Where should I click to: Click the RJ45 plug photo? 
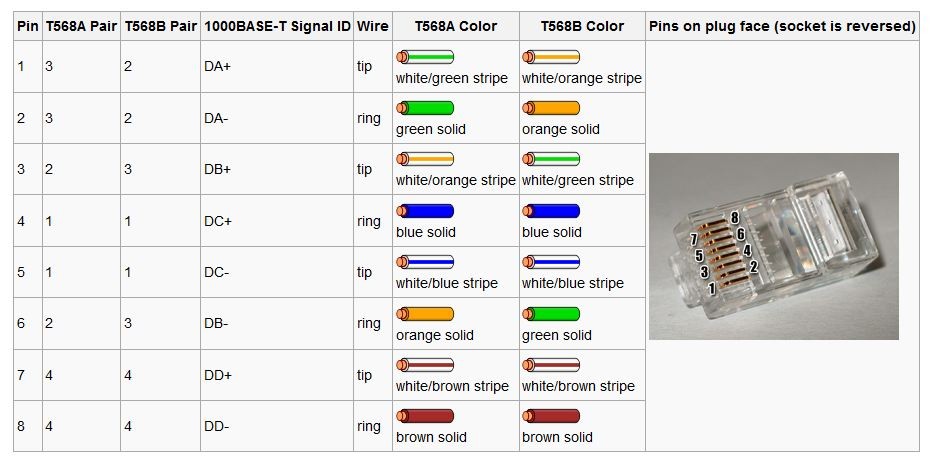point(773,246)
